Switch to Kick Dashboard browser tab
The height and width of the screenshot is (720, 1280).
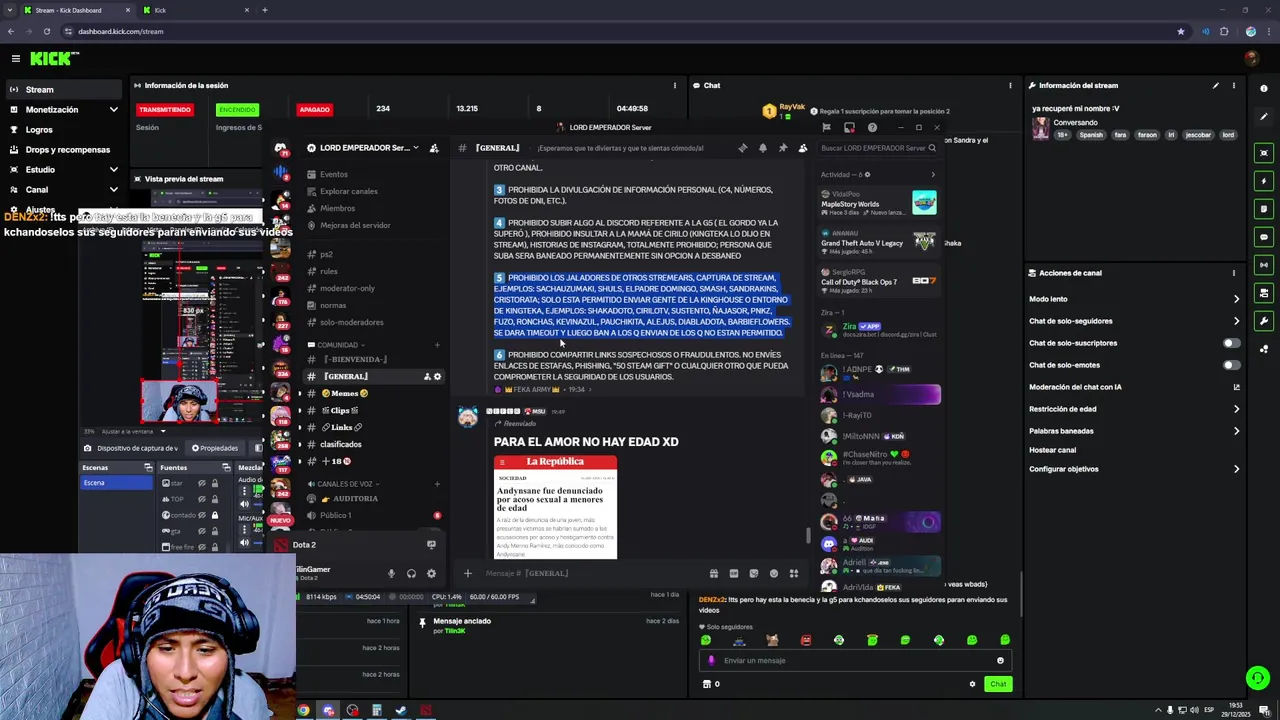[x=77, y=10]
